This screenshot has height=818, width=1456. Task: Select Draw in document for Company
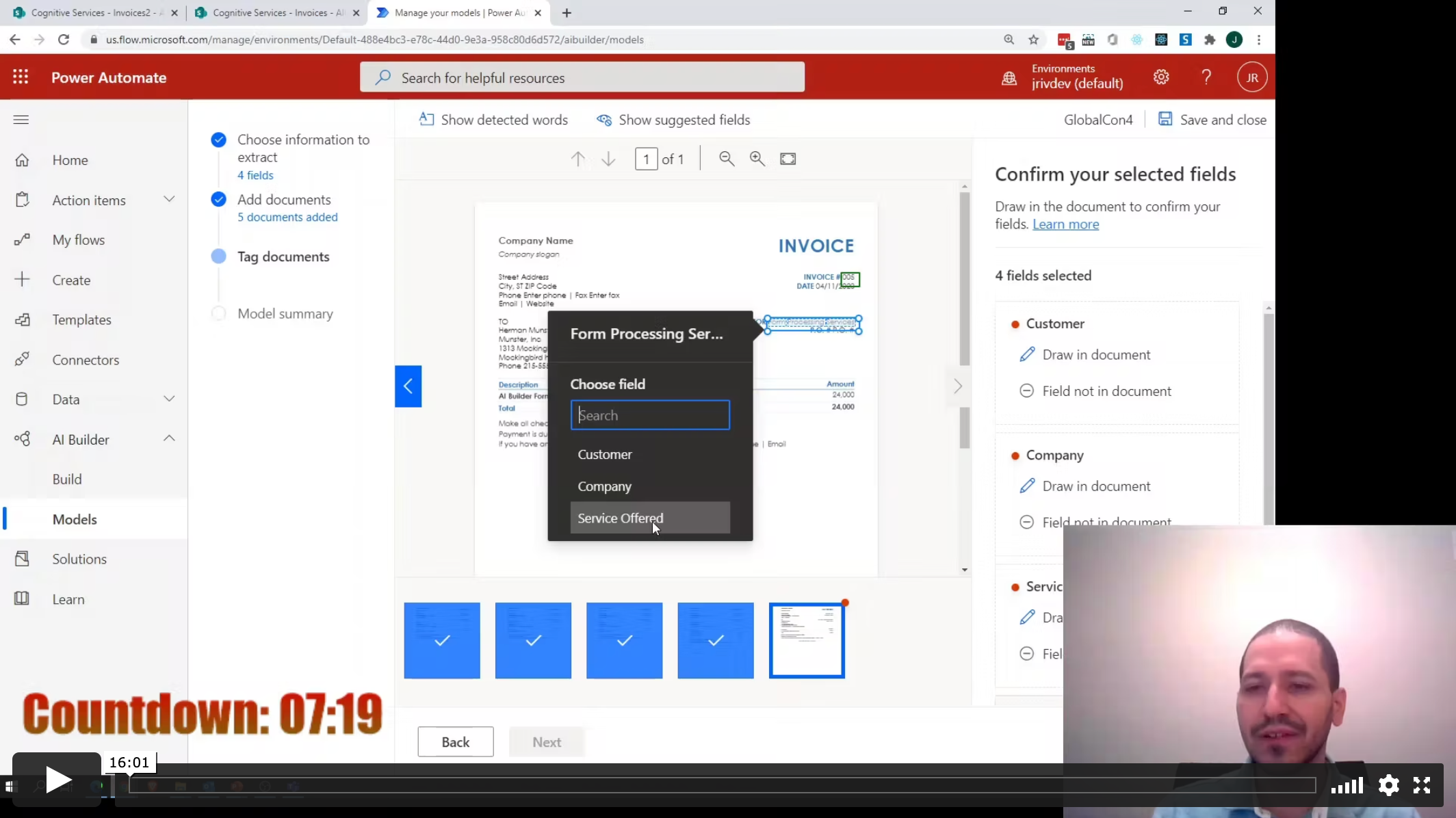pos(1084,486)
